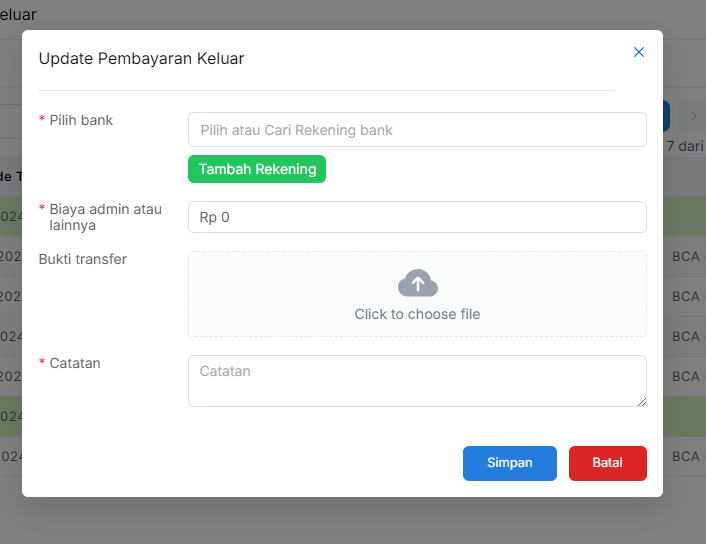The image size is (706, 544).
Task: Focus the Biaya admin Rp field
Action: tap(417, 217)
